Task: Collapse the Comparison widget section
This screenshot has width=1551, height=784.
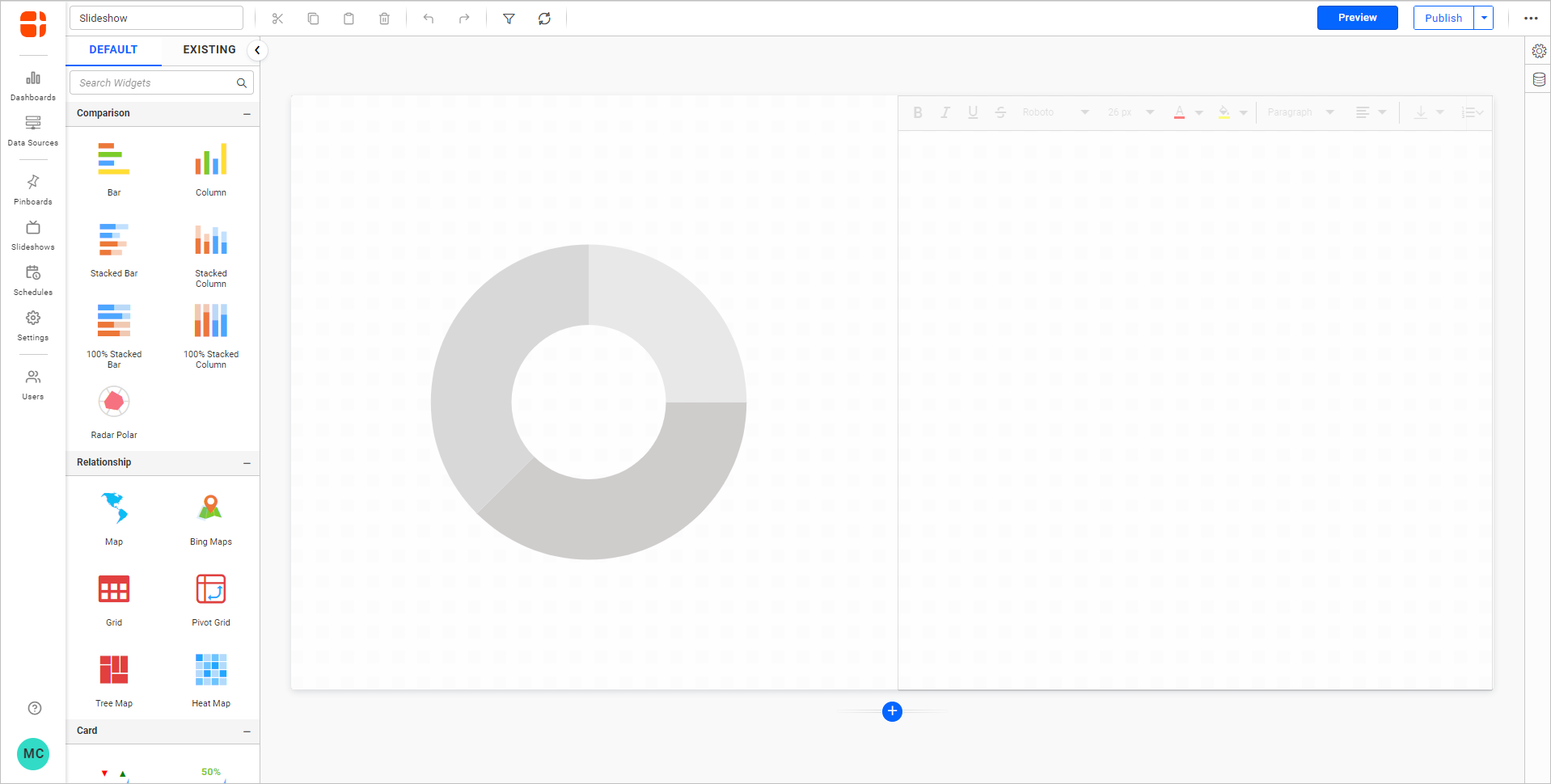Action: 247,113
